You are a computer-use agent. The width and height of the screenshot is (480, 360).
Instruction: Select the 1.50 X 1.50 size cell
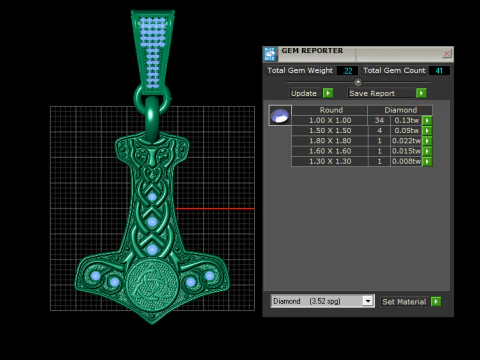pyautogui.click(x=330, y=131)
